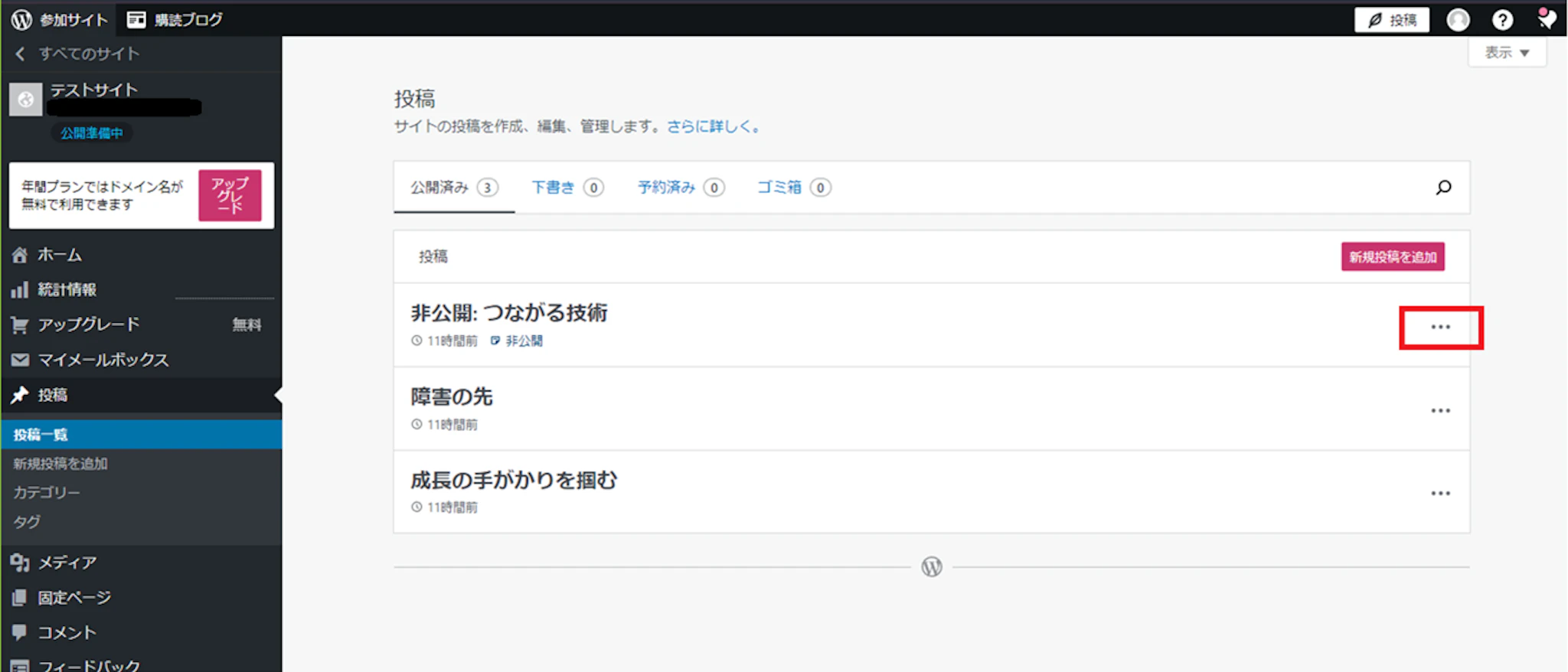Click the search magnifier icon in posts
This screenshot has width=1568, height=672.
click(x=1443, y=188)
